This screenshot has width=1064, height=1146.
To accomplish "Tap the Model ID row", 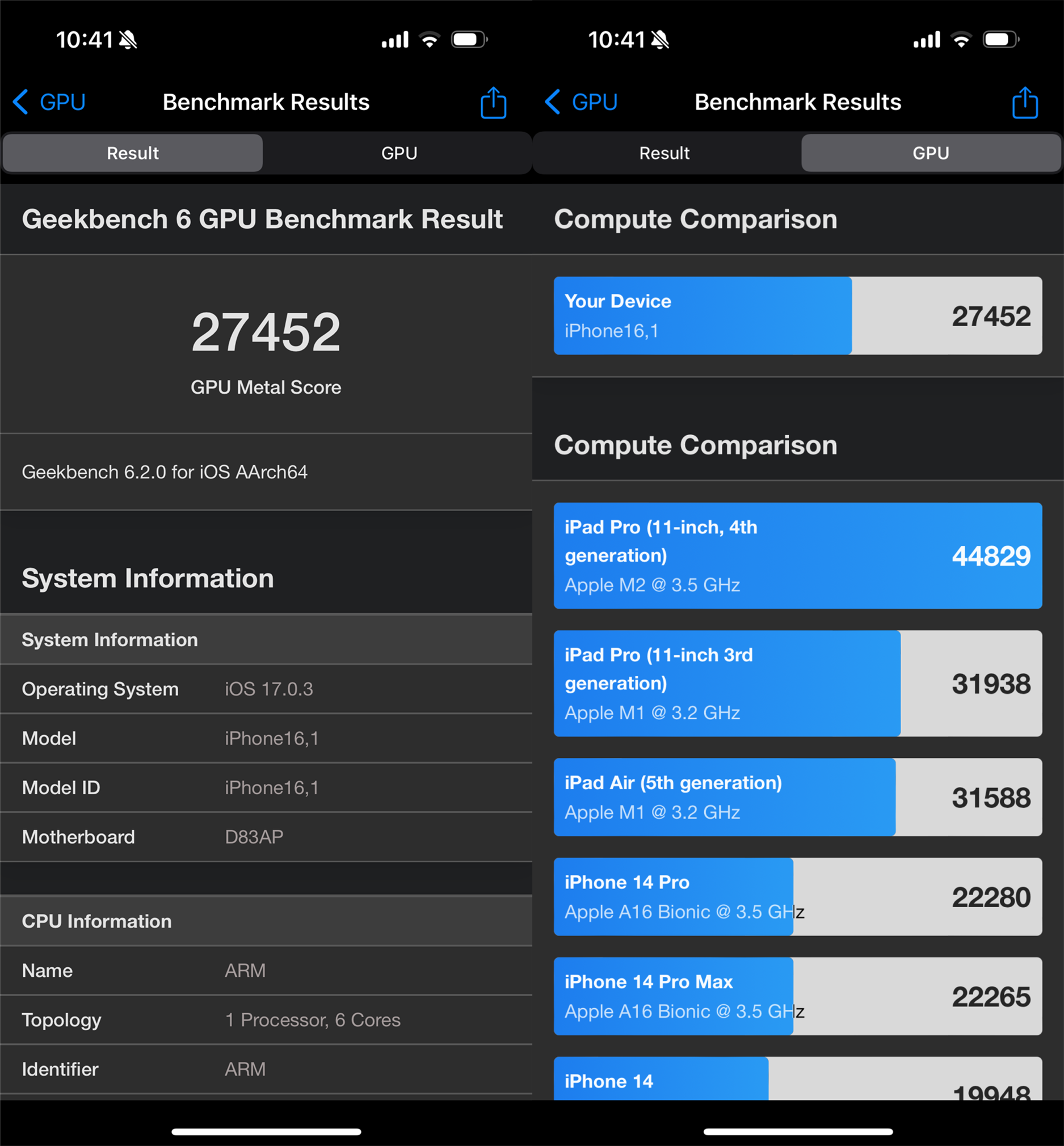I will click(266, 787).
